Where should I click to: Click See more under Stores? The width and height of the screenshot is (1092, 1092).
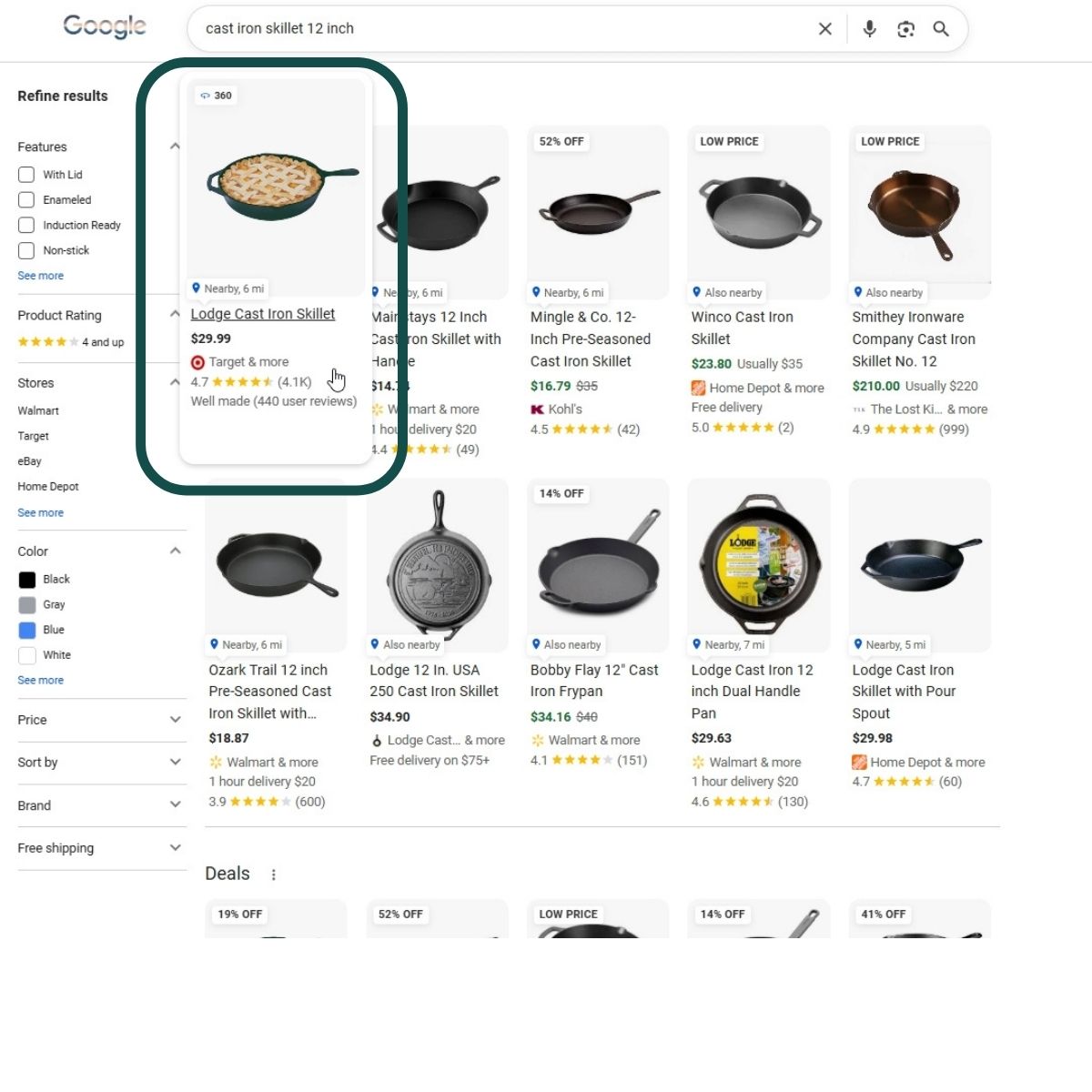point(41,513)
